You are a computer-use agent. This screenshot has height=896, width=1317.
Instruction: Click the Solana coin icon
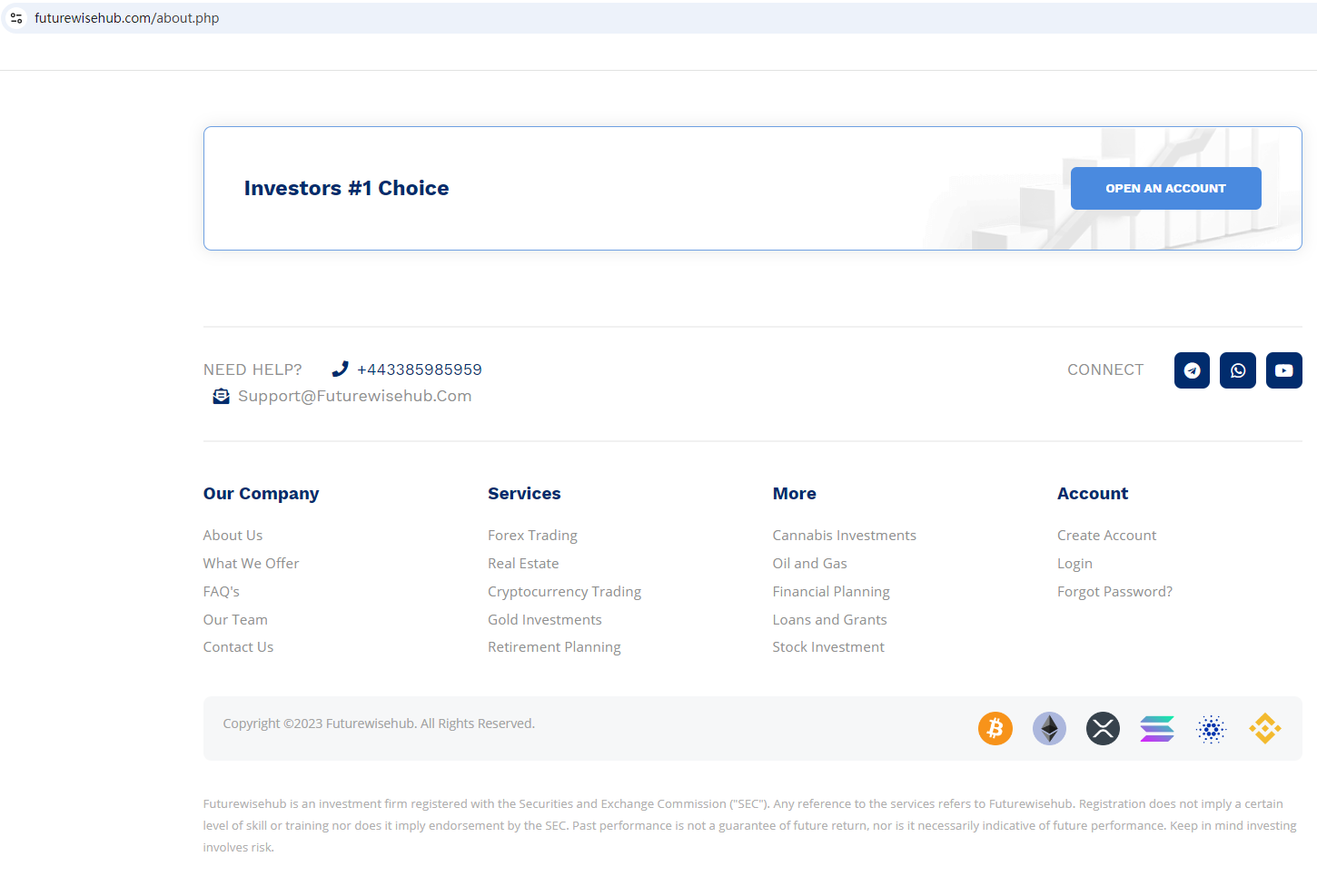(1157, 728)
